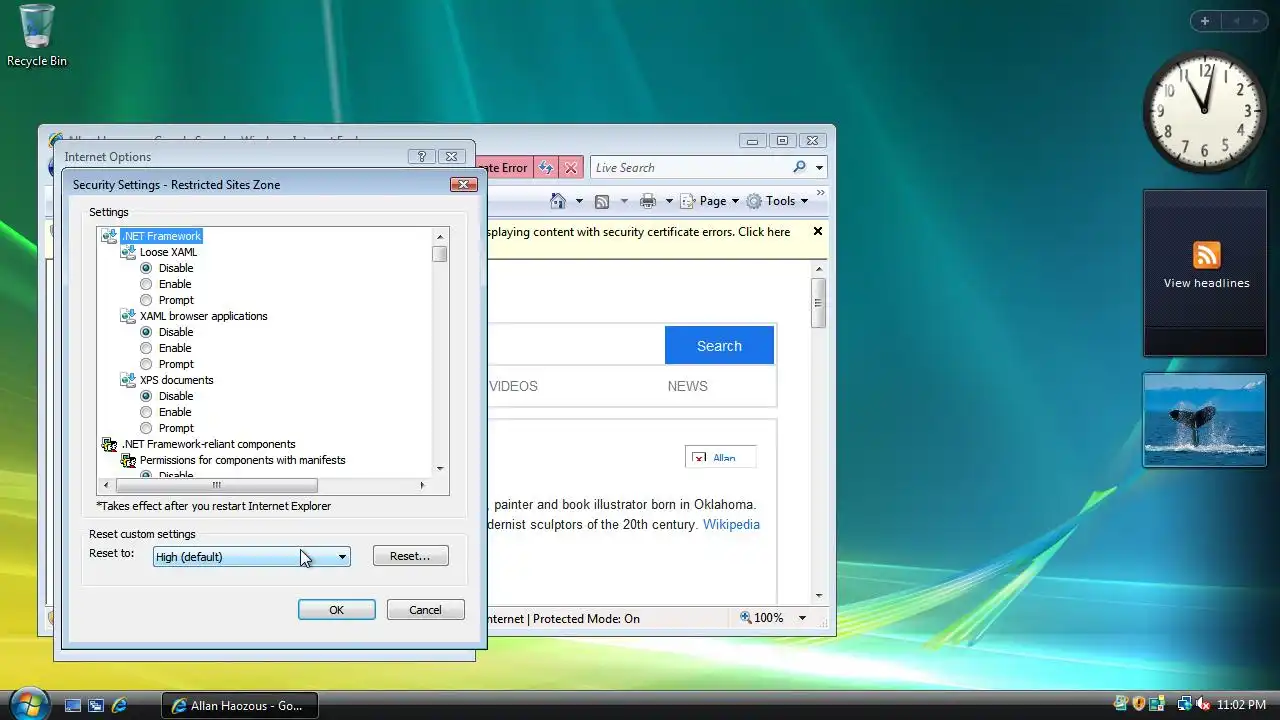This screenshot has width=1280, height=720.
Task: Click the settings list horizontal scroll right arrow
Action: point(422,486)
